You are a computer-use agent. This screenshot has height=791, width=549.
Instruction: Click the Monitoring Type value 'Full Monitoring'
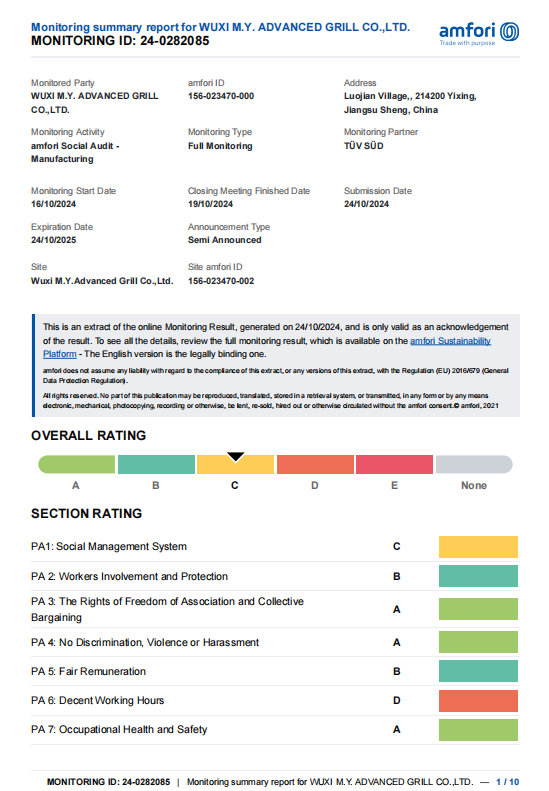(220, 146)
